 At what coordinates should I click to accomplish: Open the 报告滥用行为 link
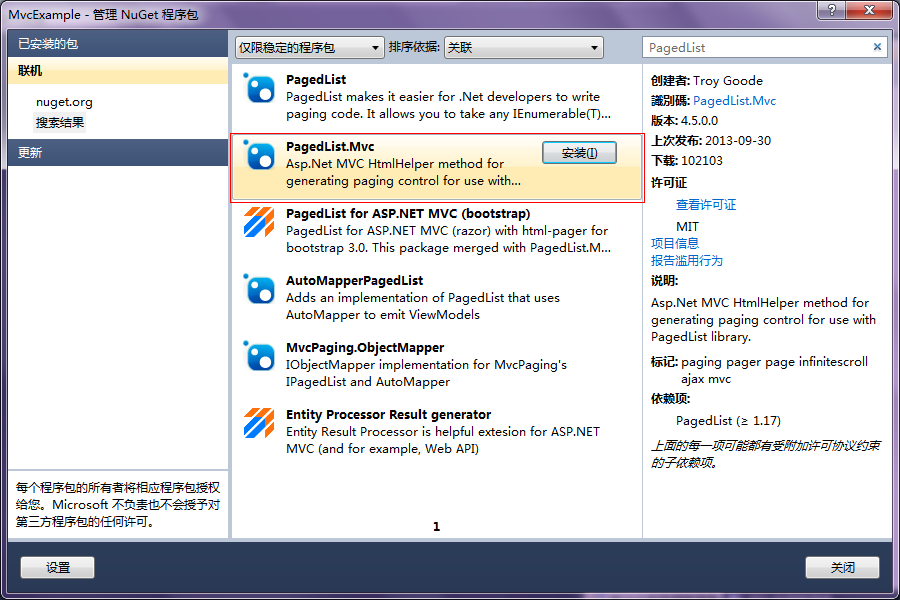pos(686,261)
